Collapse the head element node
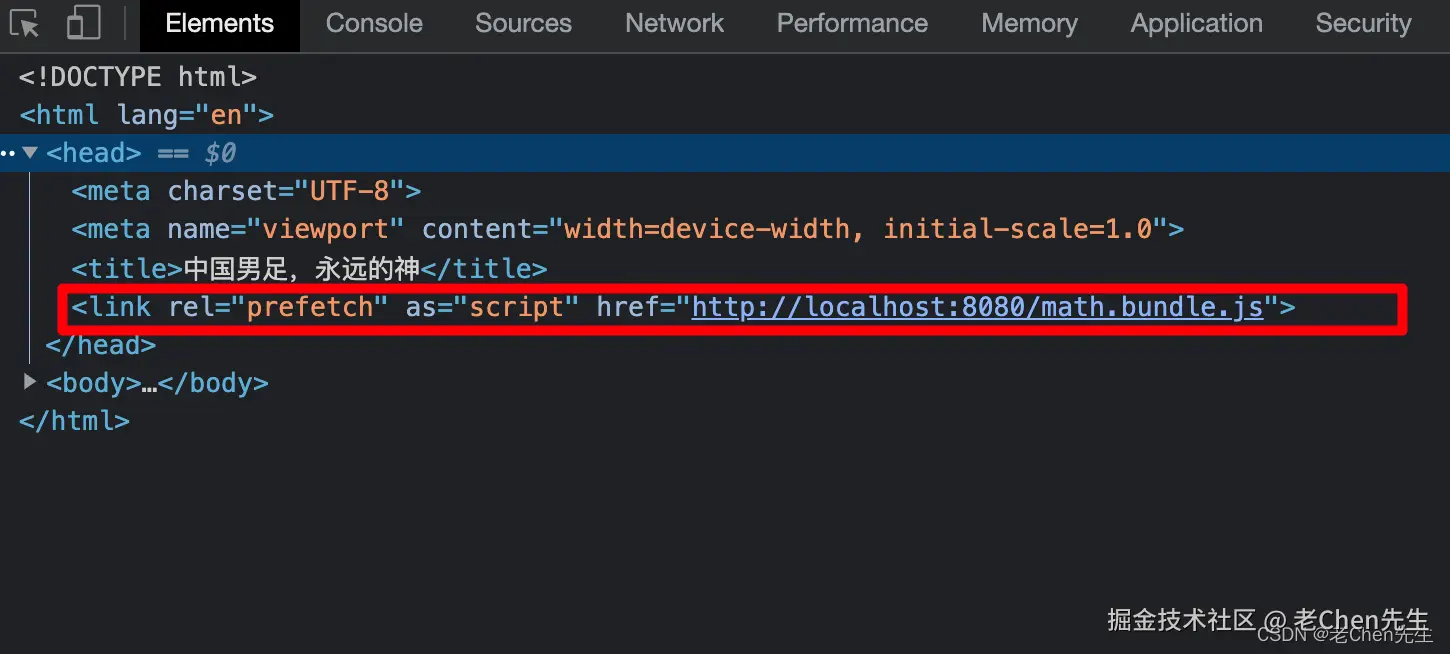Image resolution: width=1450 pixels, height=654 pixels. coord(30,153)
